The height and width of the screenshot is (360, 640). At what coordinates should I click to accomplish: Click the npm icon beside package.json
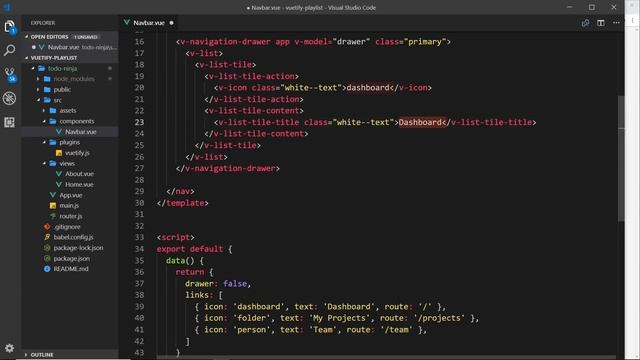(47, 258)
